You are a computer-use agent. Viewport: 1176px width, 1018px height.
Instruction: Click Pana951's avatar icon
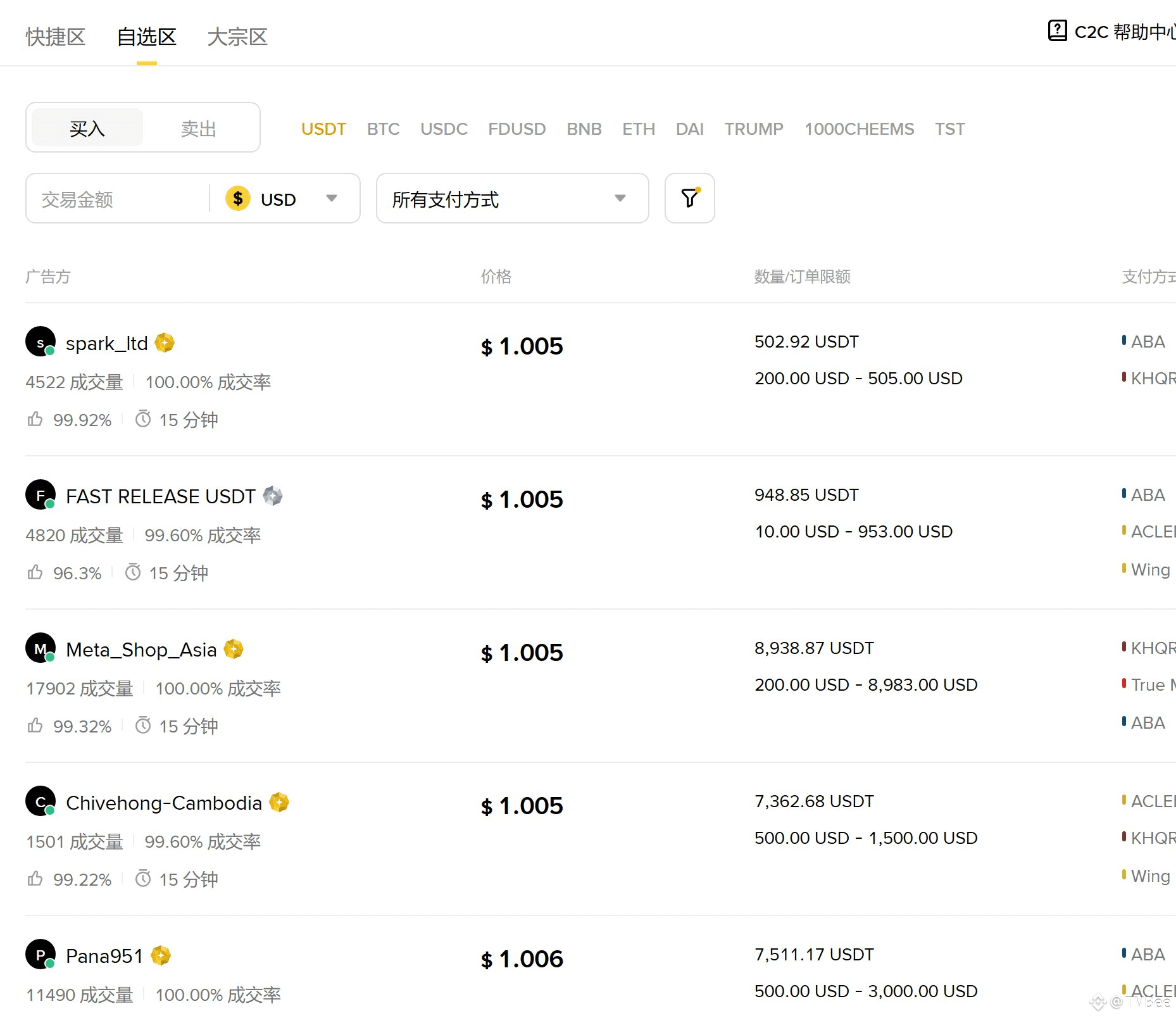coord(41,955)
